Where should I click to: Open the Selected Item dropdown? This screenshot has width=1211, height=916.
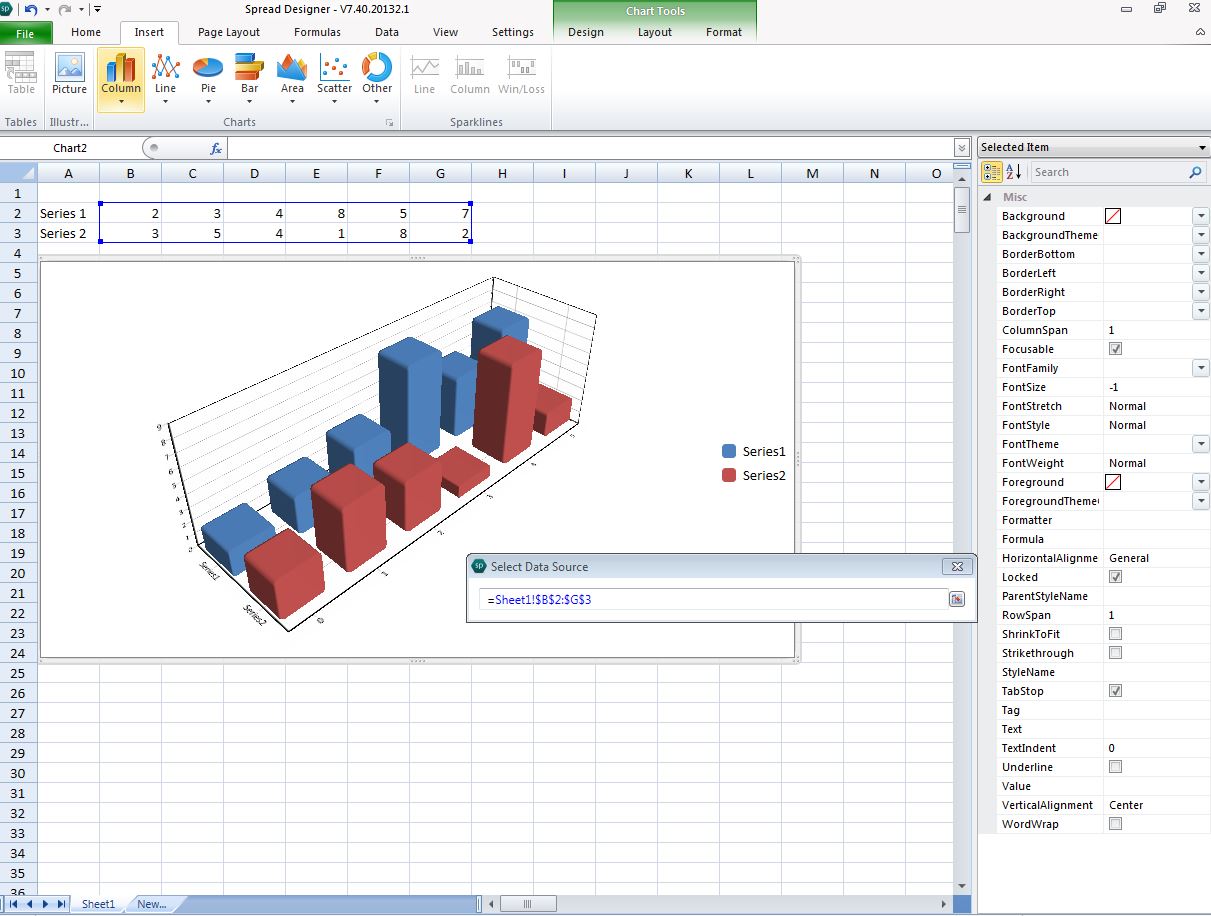[x=1202, y=148]
